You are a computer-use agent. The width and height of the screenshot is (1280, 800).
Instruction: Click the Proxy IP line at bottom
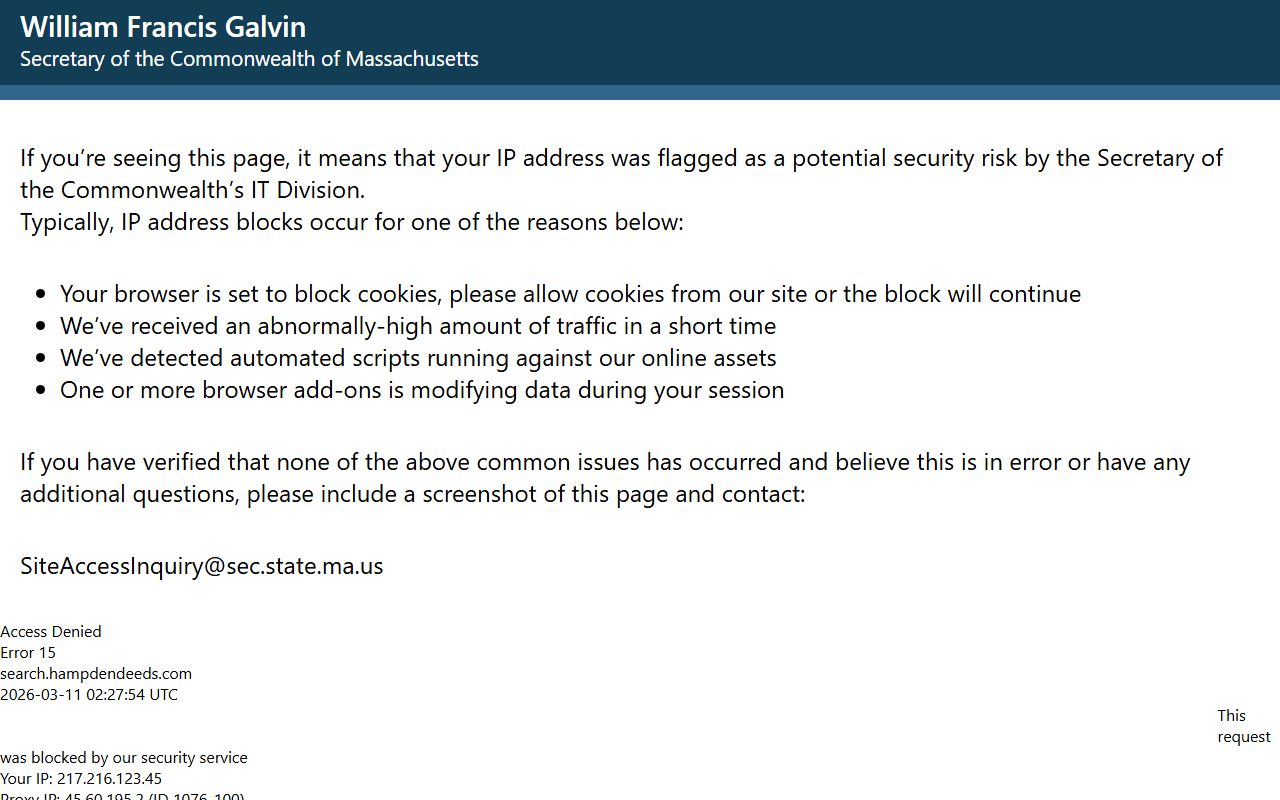click(x=122, y=796)
